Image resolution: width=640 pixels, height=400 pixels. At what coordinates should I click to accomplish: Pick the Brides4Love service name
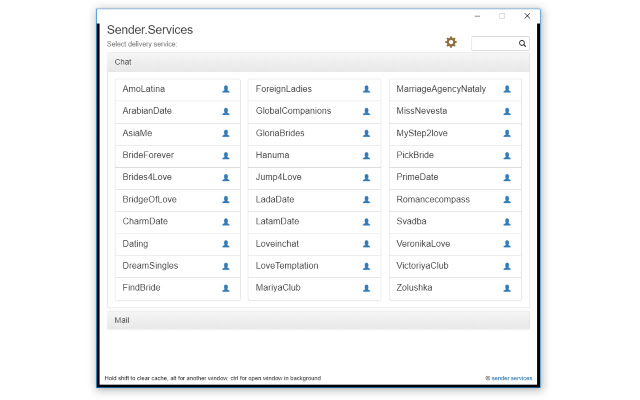click(147, 177)
